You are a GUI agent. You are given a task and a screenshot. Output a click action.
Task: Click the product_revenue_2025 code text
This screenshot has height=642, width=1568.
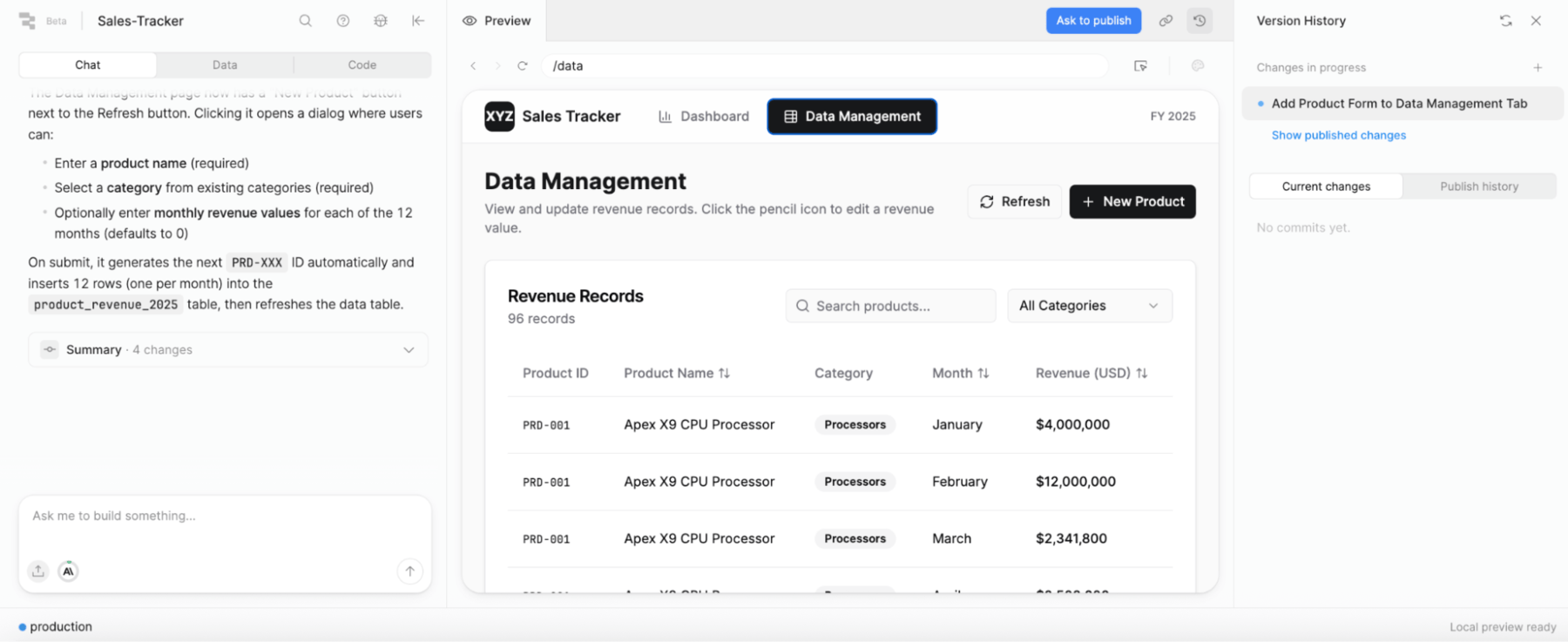(105, 305)
